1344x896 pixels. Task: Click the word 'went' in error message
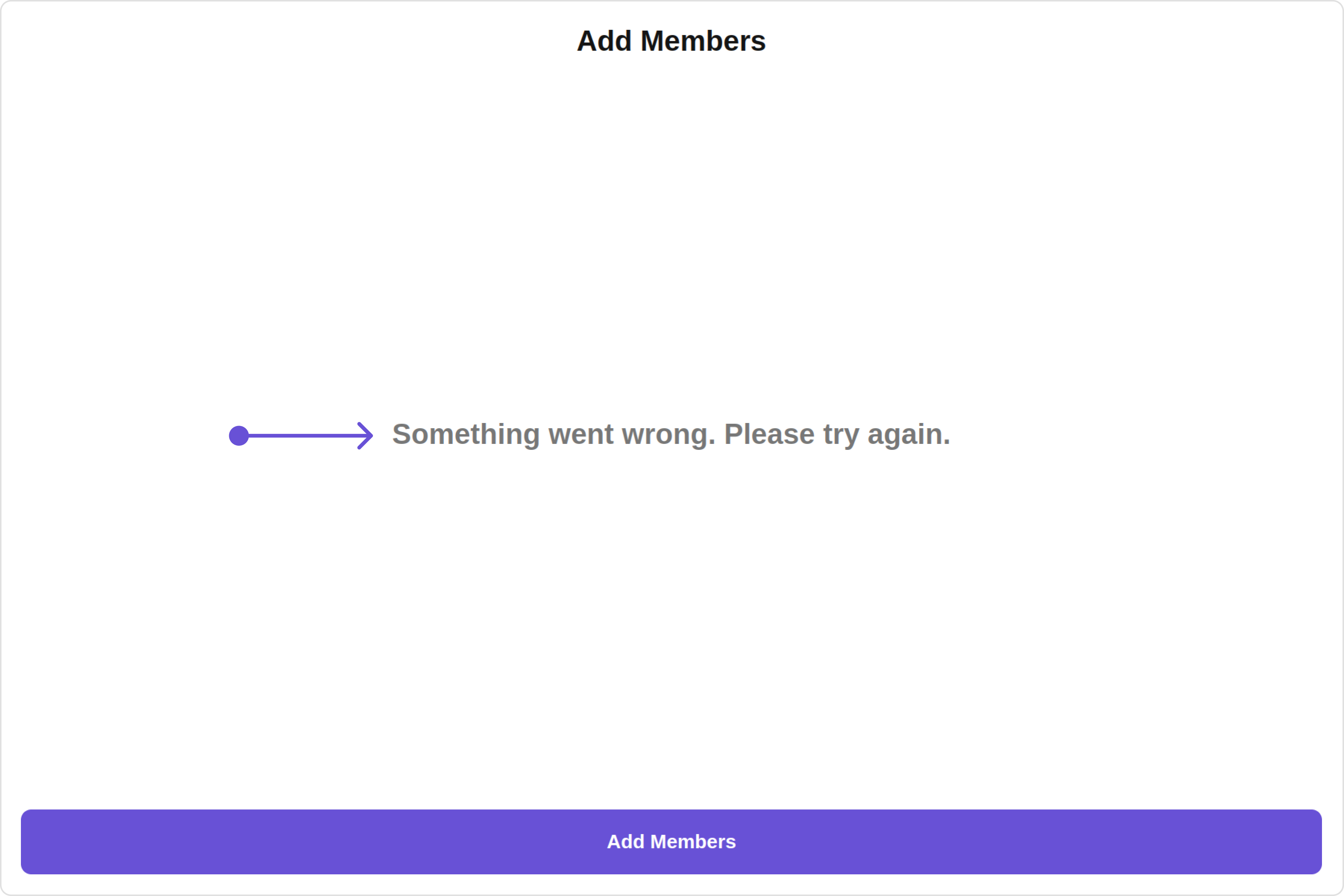click(x=581, y=435)
